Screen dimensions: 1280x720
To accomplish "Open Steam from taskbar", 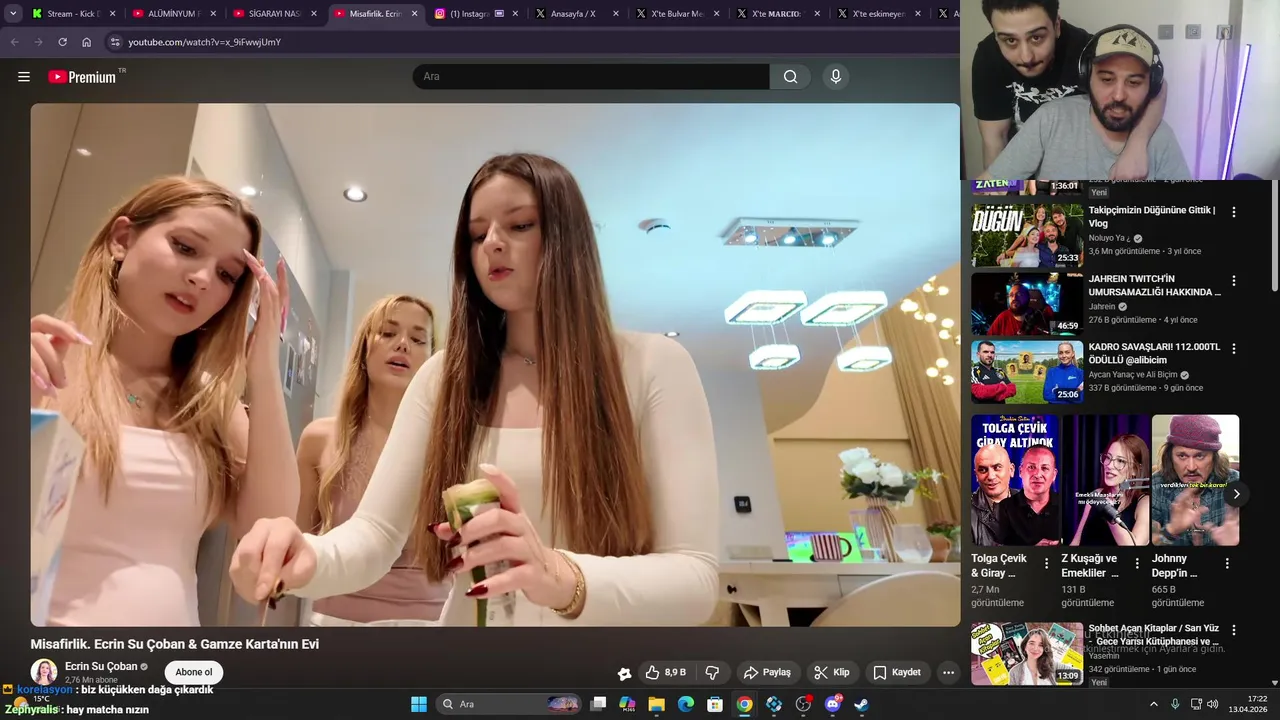I will click(861, 704).
